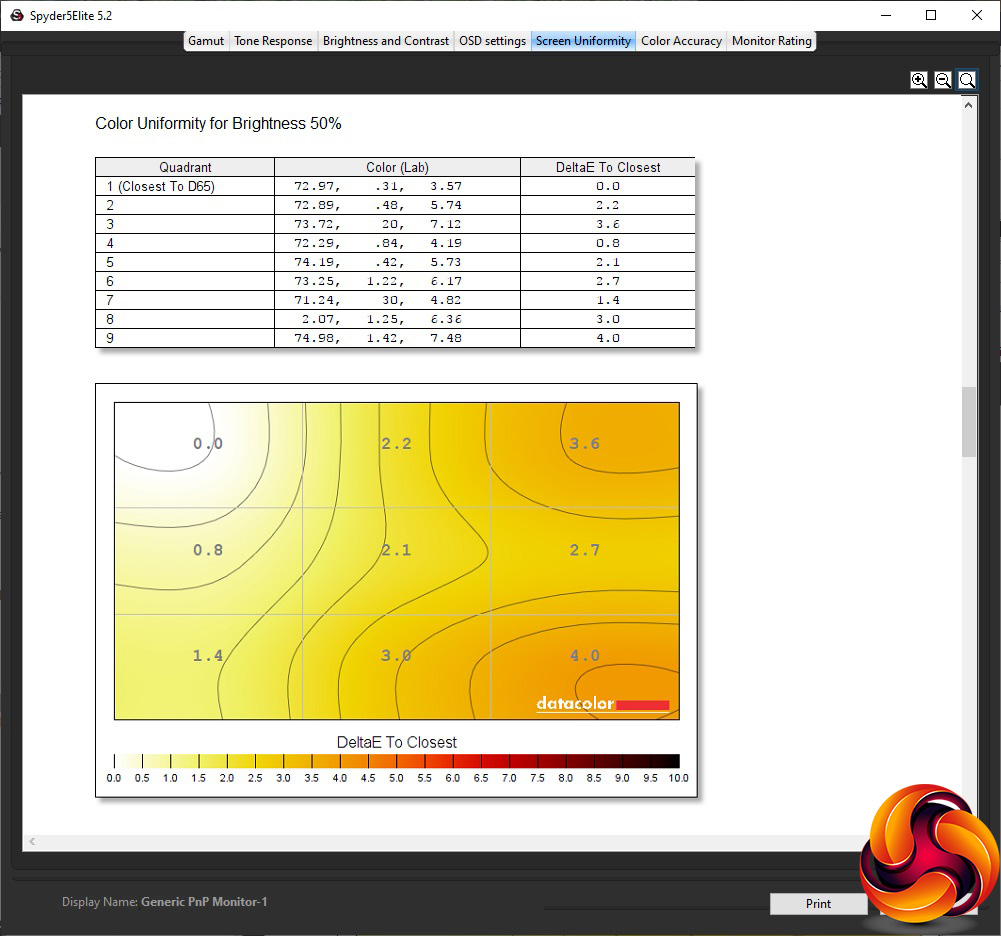Select the '1 (Closest To D65)' row

click(395, 186)
